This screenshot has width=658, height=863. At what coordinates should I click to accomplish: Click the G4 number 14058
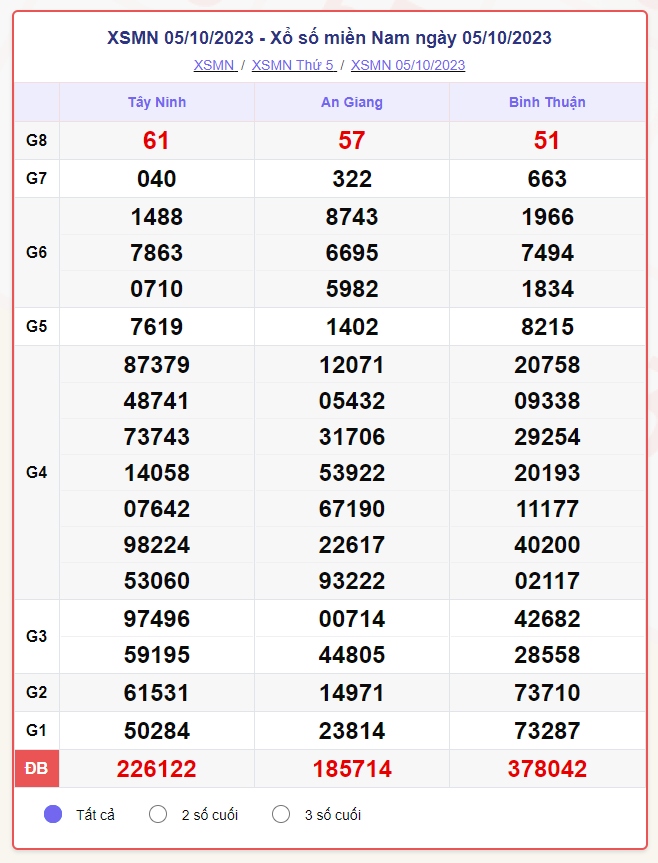[x=157, y=473]
